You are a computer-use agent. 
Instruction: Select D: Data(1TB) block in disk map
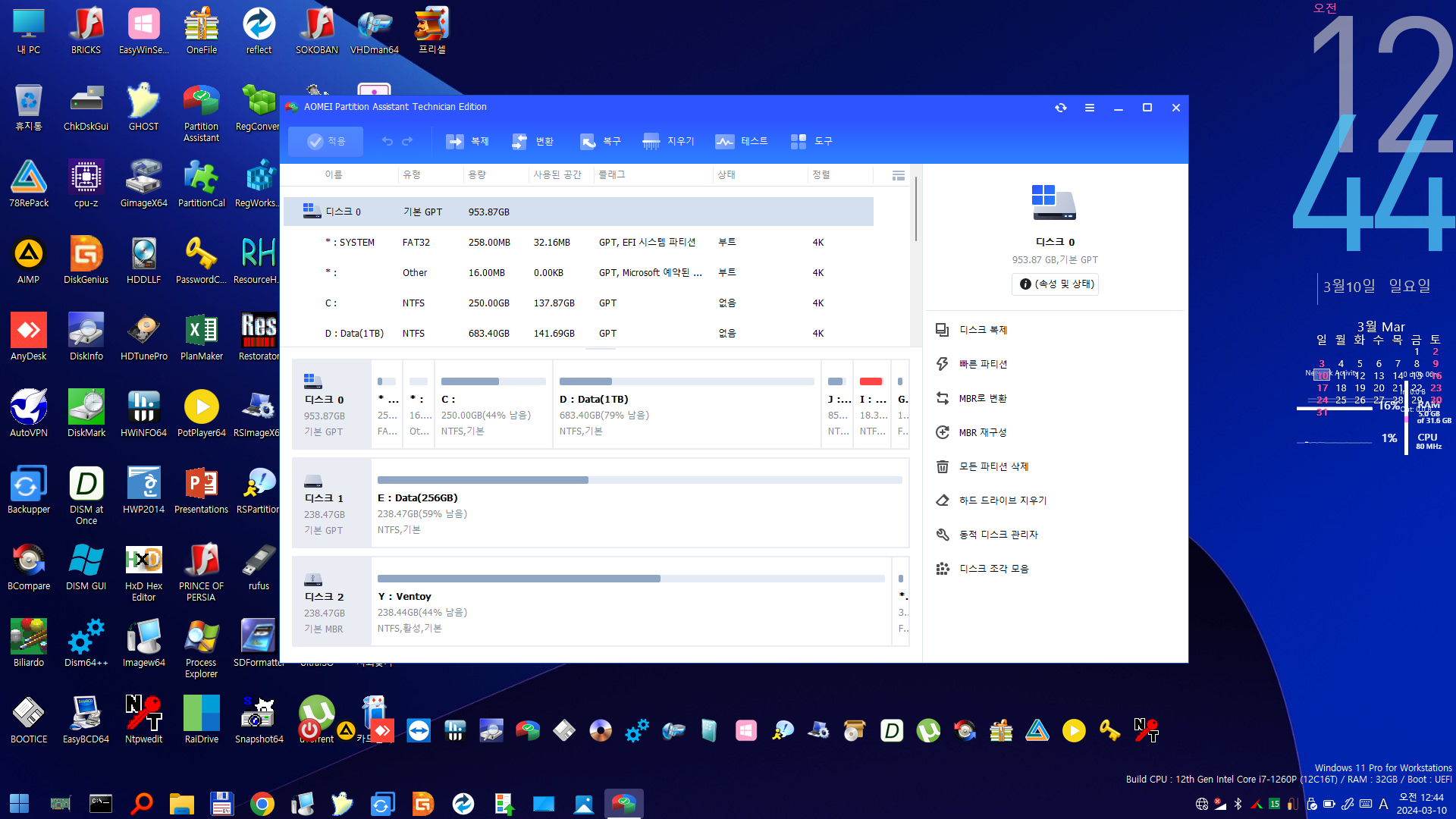686,405
